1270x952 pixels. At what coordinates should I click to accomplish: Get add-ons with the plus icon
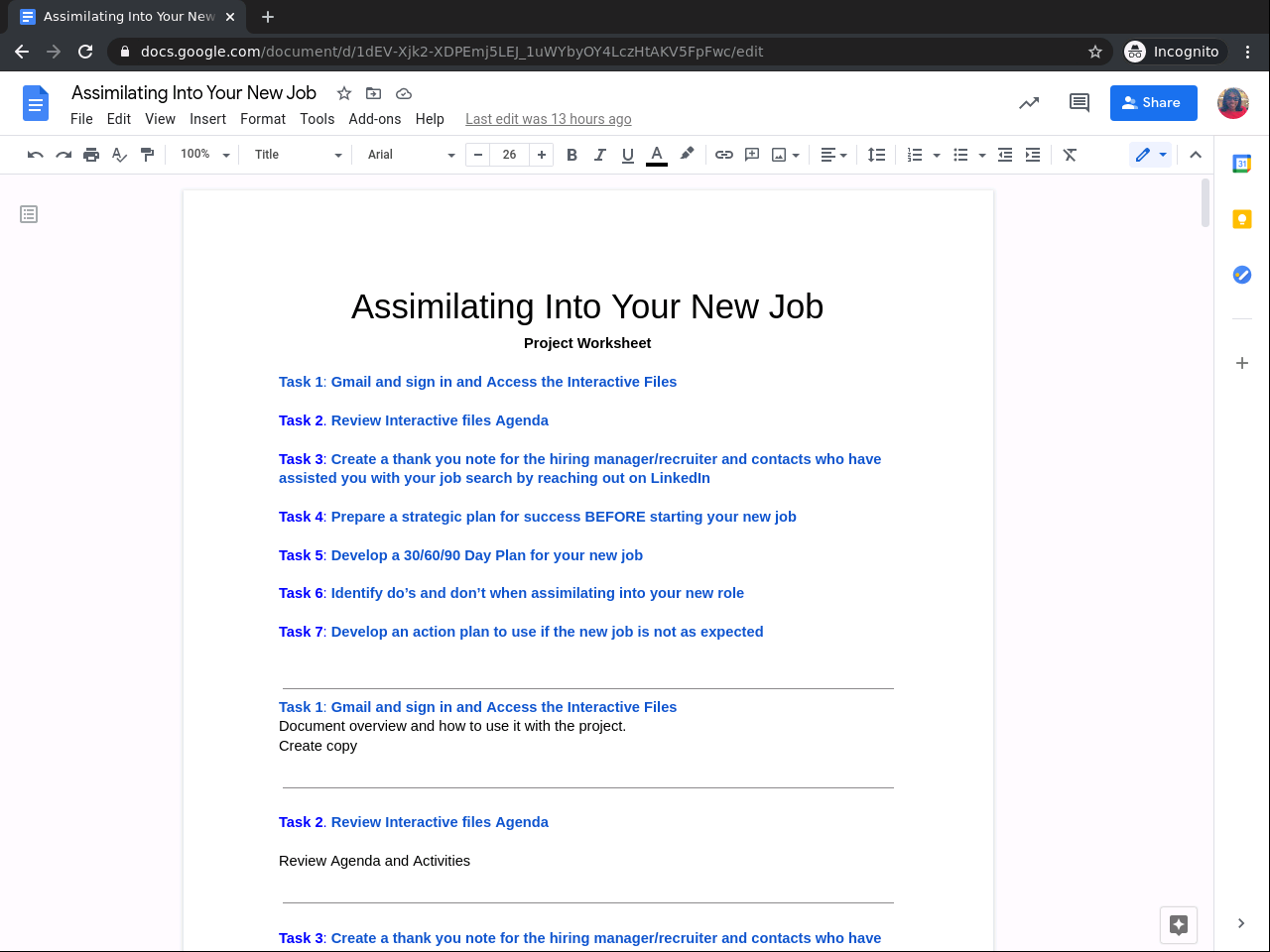[1241, 363]
